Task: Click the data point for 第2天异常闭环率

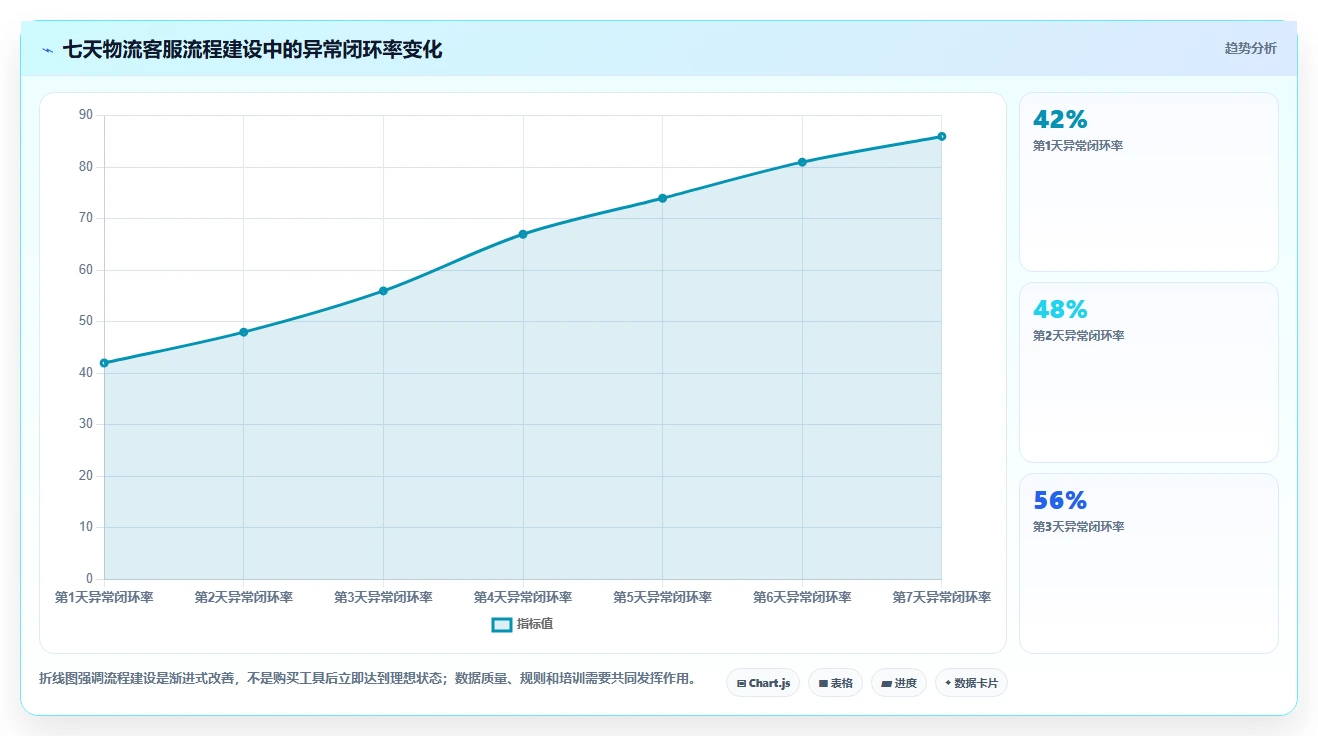Action: point(243,332)
